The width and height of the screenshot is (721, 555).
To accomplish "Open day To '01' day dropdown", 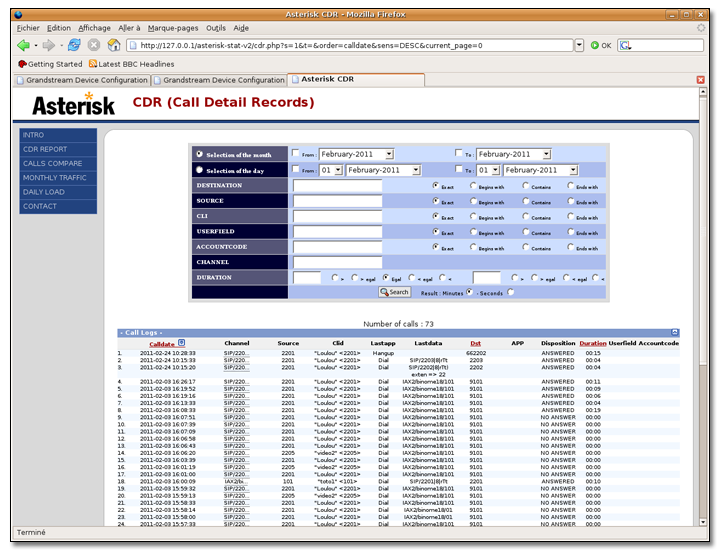I will point(488,170).
